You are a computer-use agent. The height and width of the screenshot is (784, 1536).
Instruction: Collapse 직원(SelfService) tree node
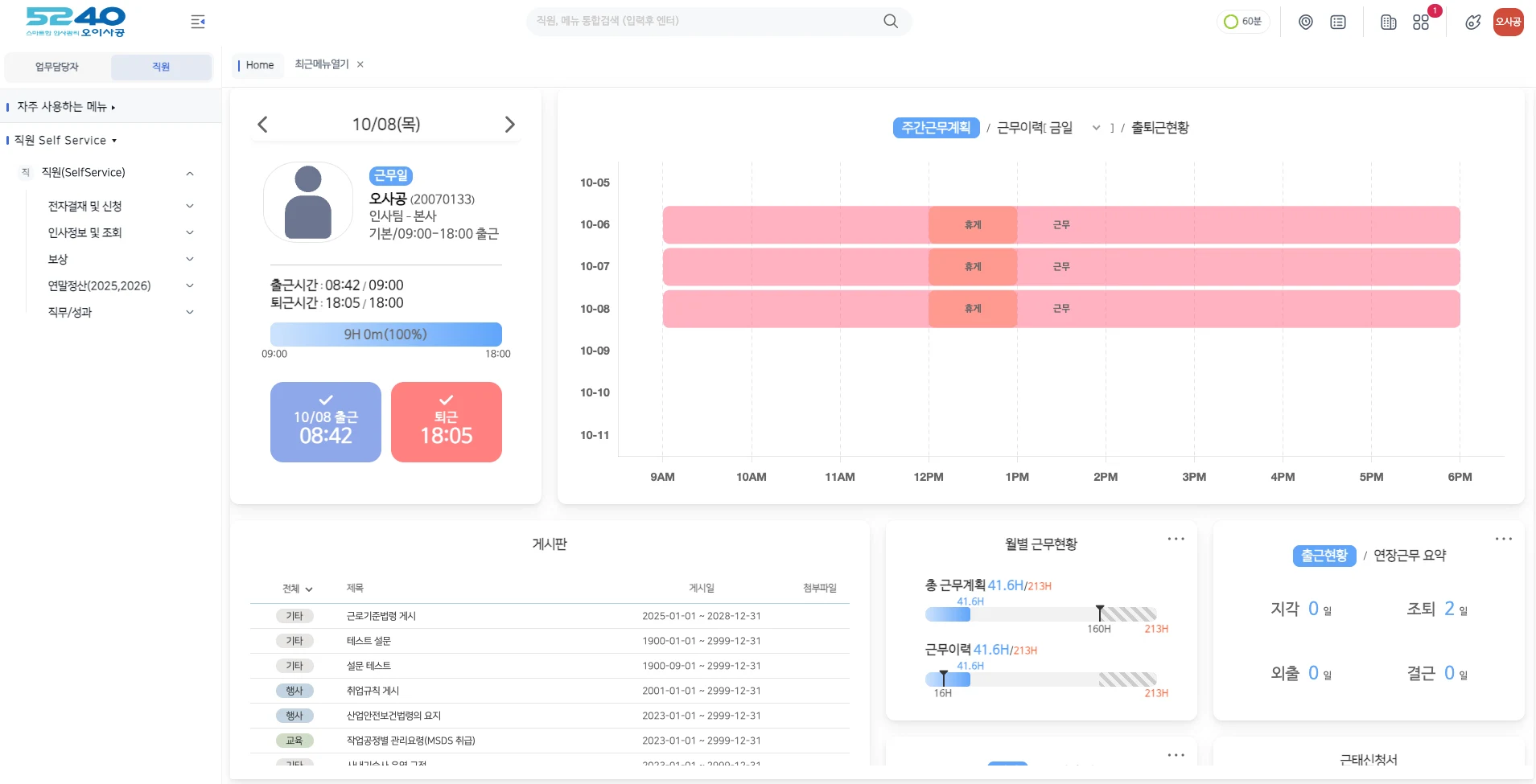(x=190, y=173)
